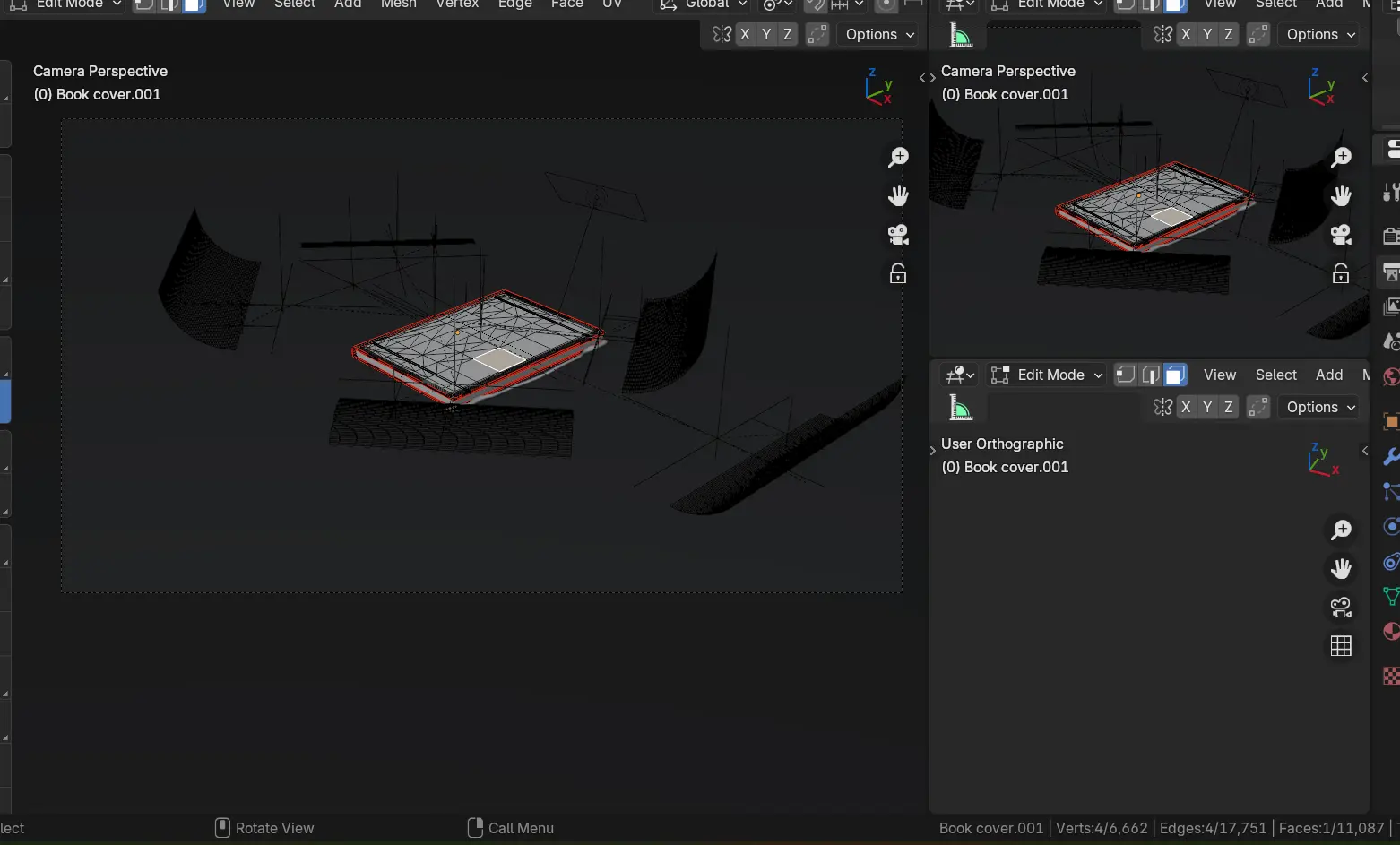Image resolution: width=1400 pixels, height=845 pixels.
Task: Toggle auto merge vertices in top-right viewport
Action: click(1258, 34)
